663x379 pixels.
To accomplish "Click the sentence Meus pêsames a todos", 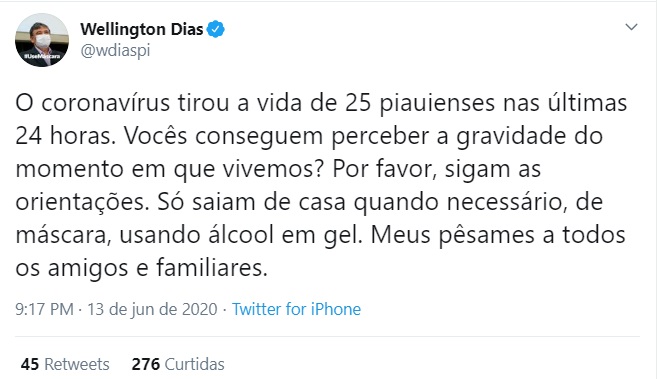I will coord(498,235).
